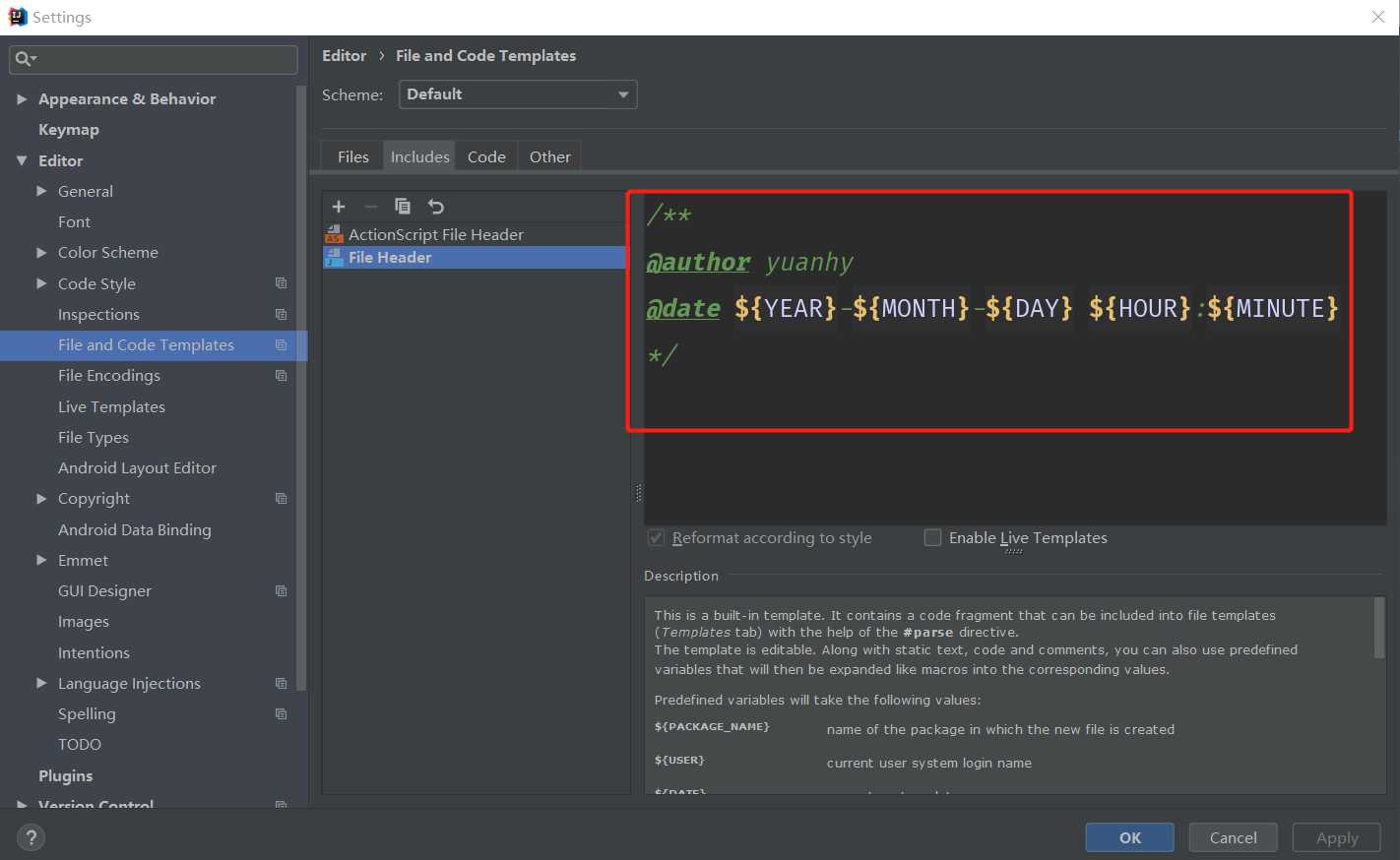Screen dimensions: 1400x860
Task: Open Spelling settings
Action: [x=87, y=714]
